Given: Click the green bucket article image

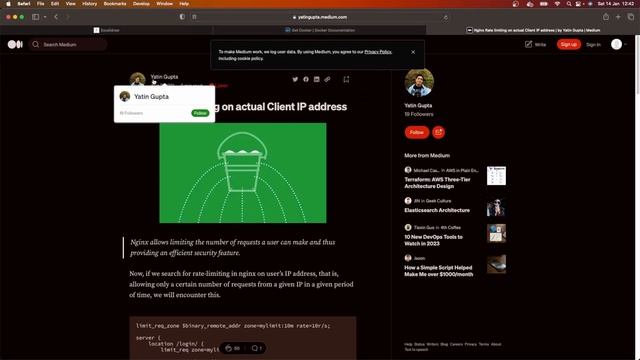Looking at the screenshot, I should [x=243, y=173].
